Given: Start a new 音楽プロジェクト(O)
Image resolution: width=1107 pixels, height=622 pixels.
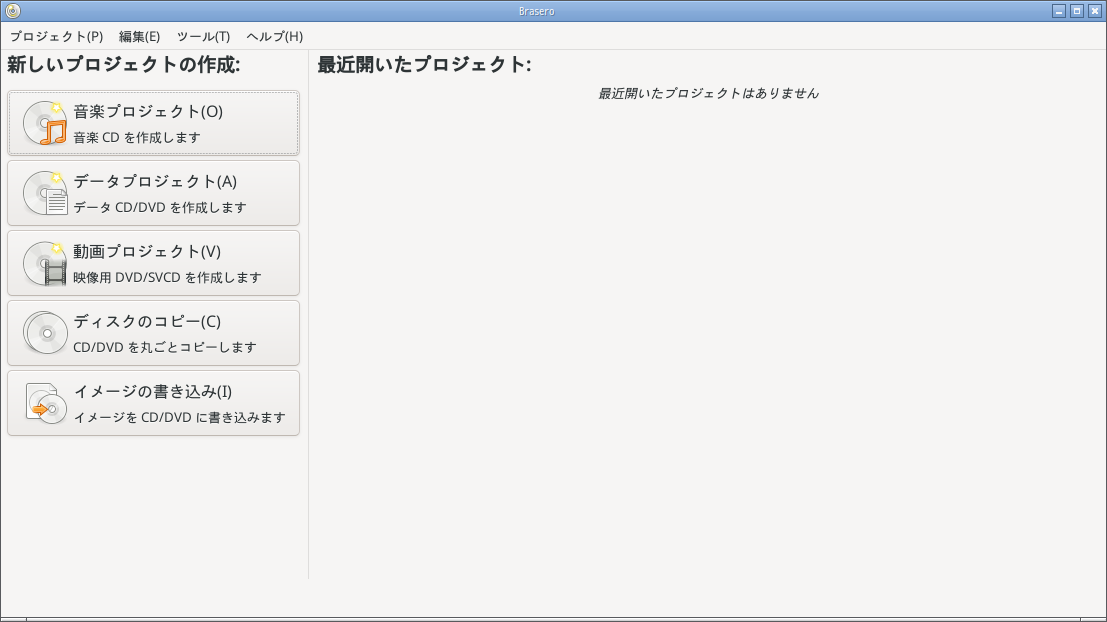Looking at the screenshot, I should point(153,123).
